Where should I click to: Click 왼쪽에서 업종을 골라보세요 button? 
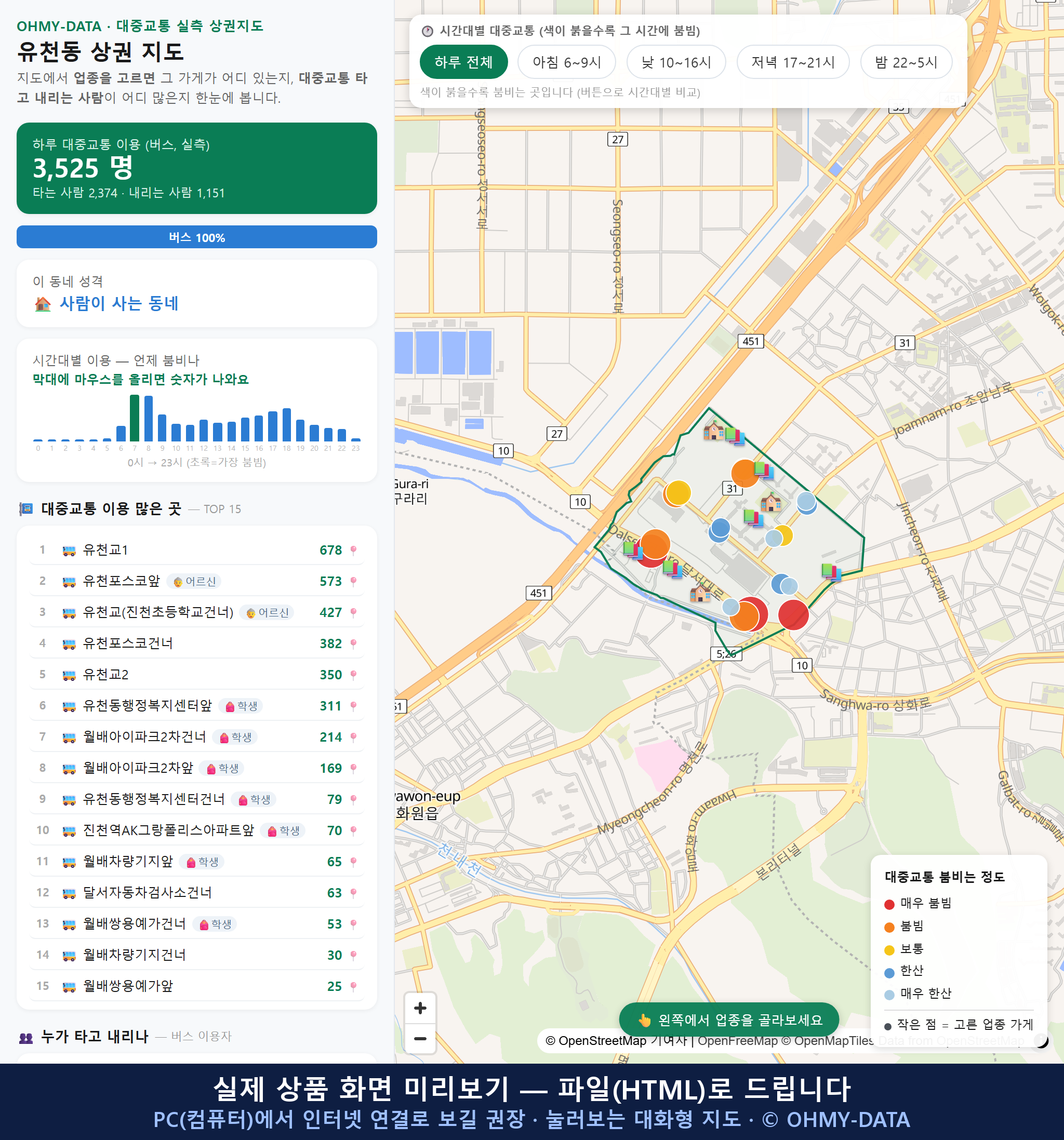(729, 1020)
